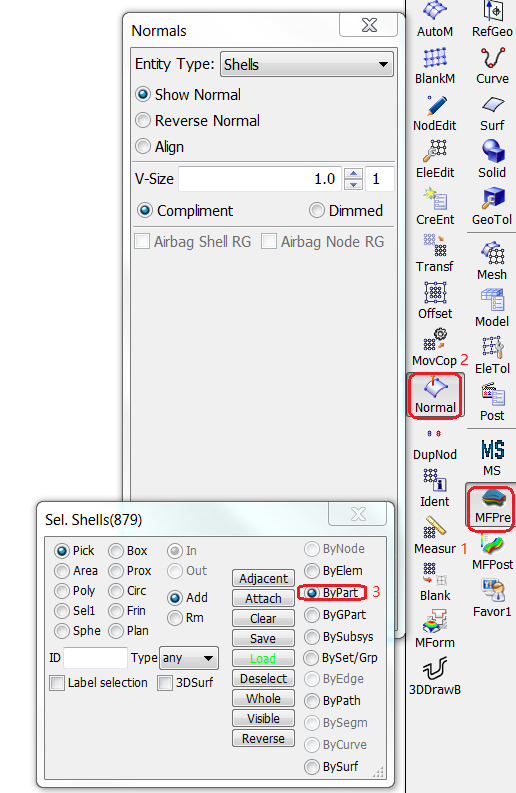The height and width of the screenshot is (793, 516).
Task: Click the V-Size value field
Action: (x=261, y=179)
